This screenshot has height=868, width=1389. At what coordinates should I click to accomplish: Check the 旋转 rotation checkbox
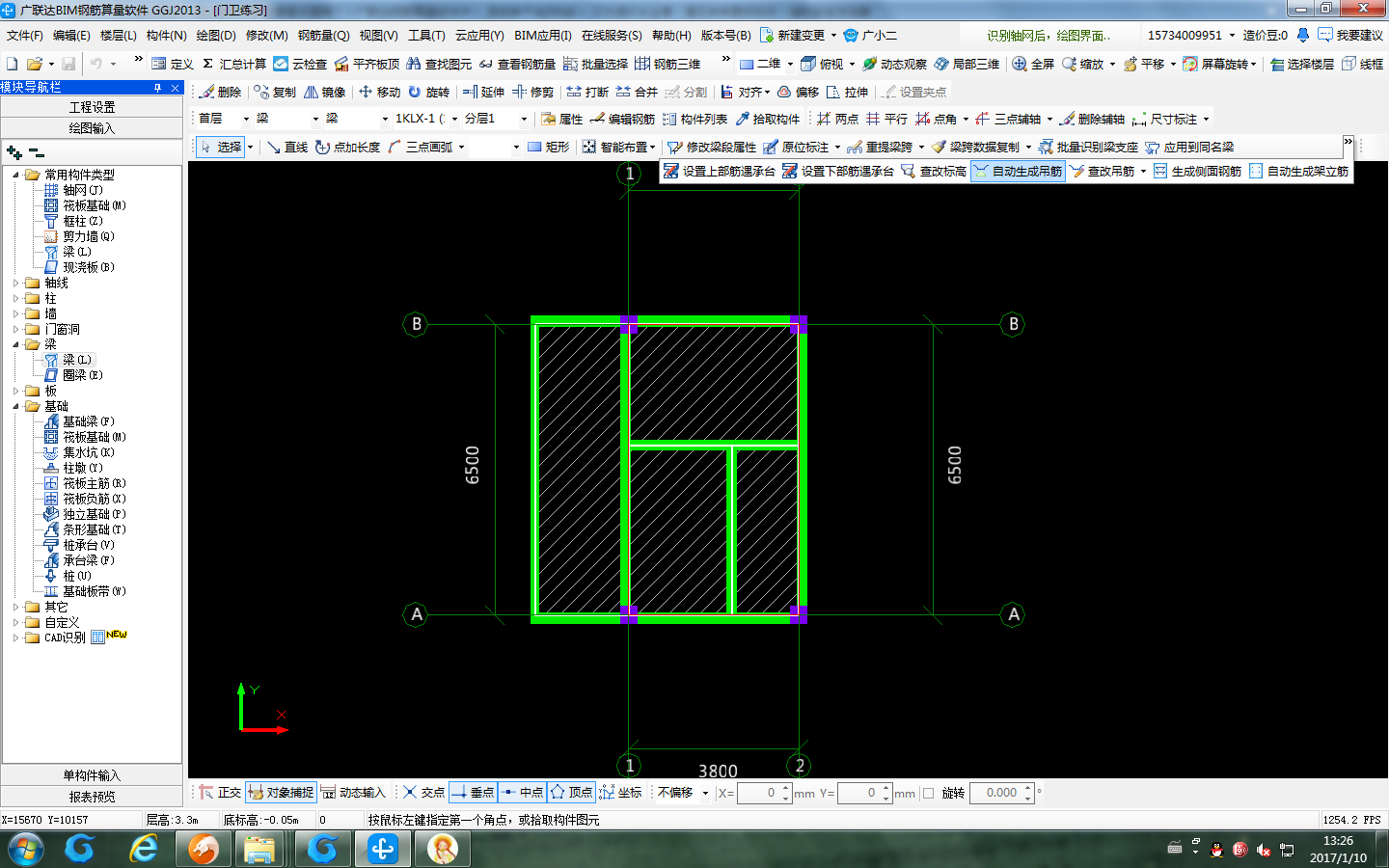929,793
